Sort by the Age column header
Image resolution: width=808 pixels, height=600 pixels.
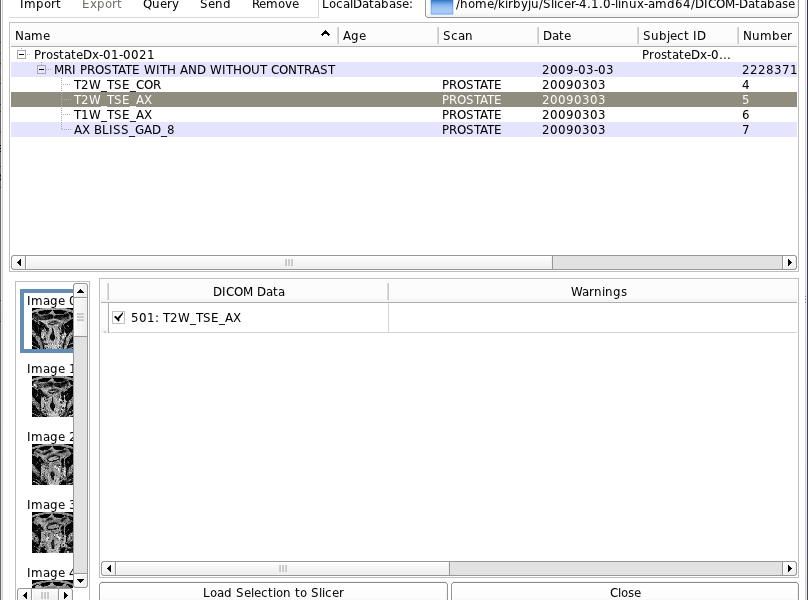click(388, 36)
